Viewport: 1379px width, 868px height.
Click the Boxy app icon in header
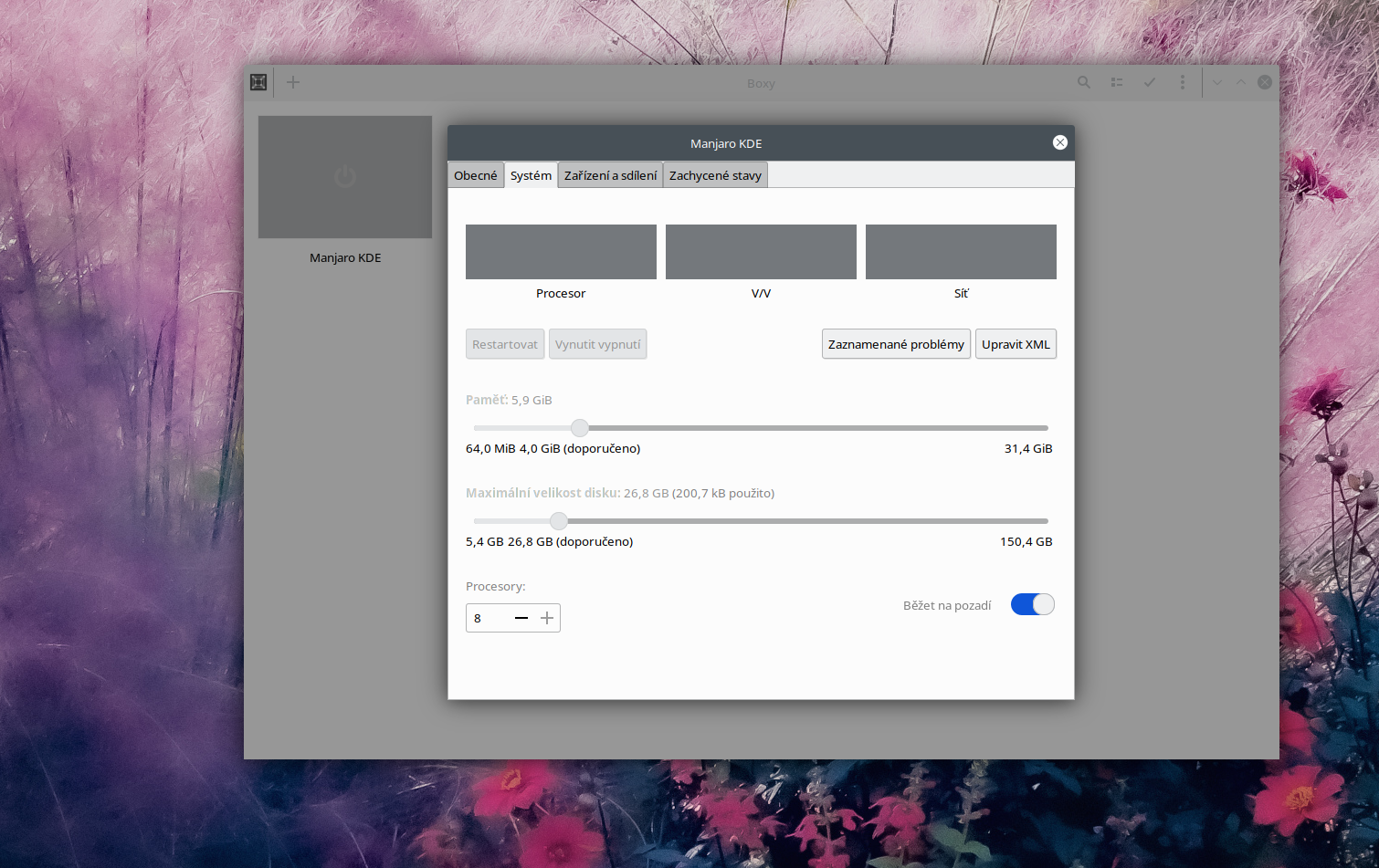click(x=258, y=82)
